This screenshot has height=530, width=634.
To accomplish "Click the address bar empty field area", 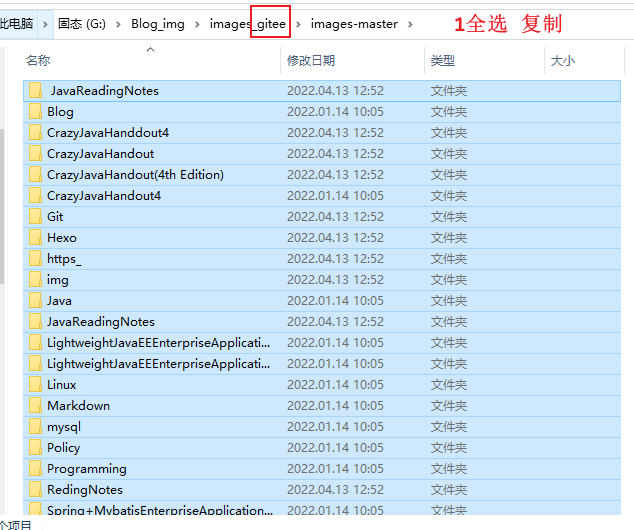I will pyautogui.click(x=526, y=24).
